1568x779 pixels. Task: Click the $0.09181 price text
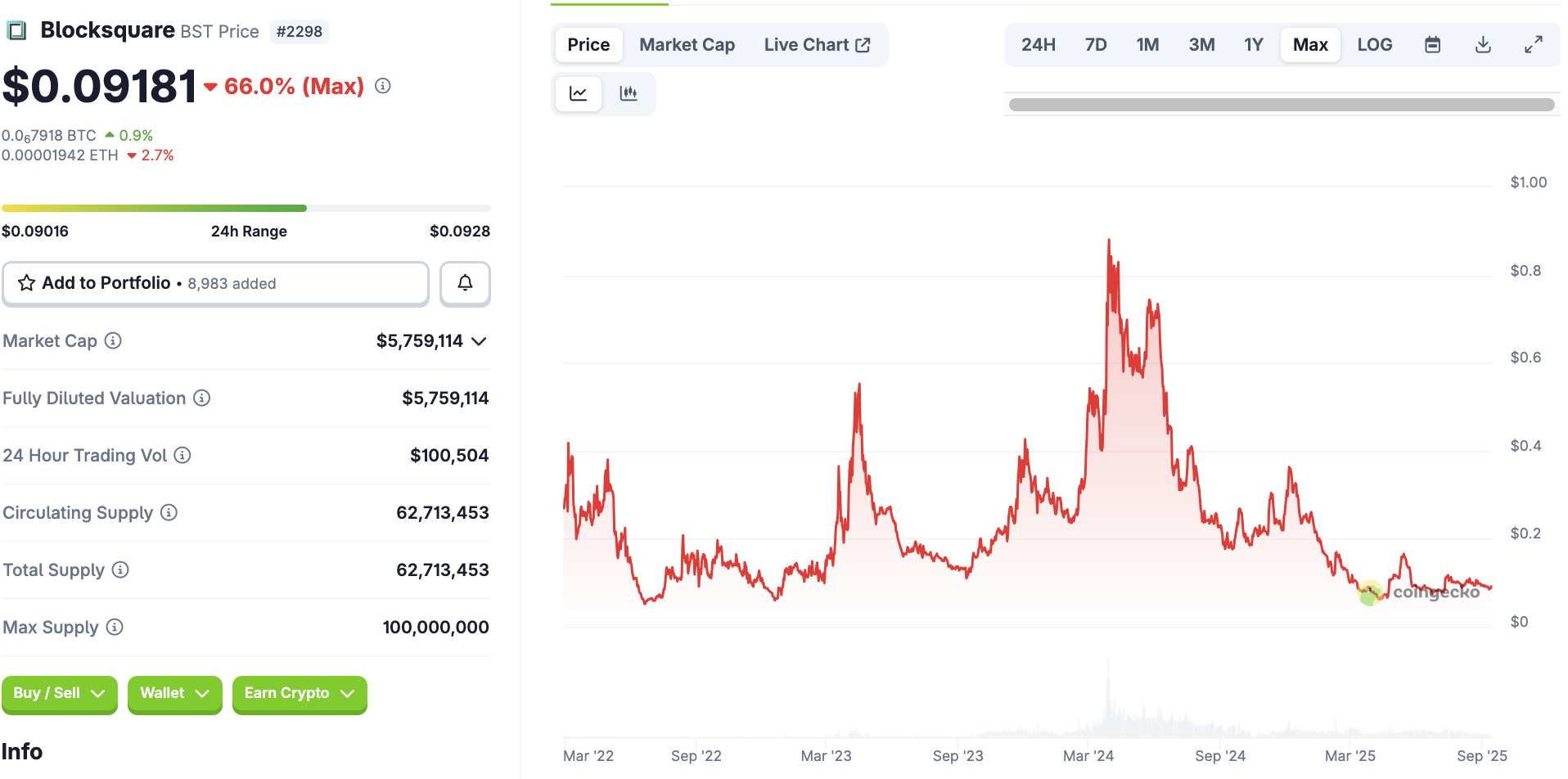click(x=100, y=86)
